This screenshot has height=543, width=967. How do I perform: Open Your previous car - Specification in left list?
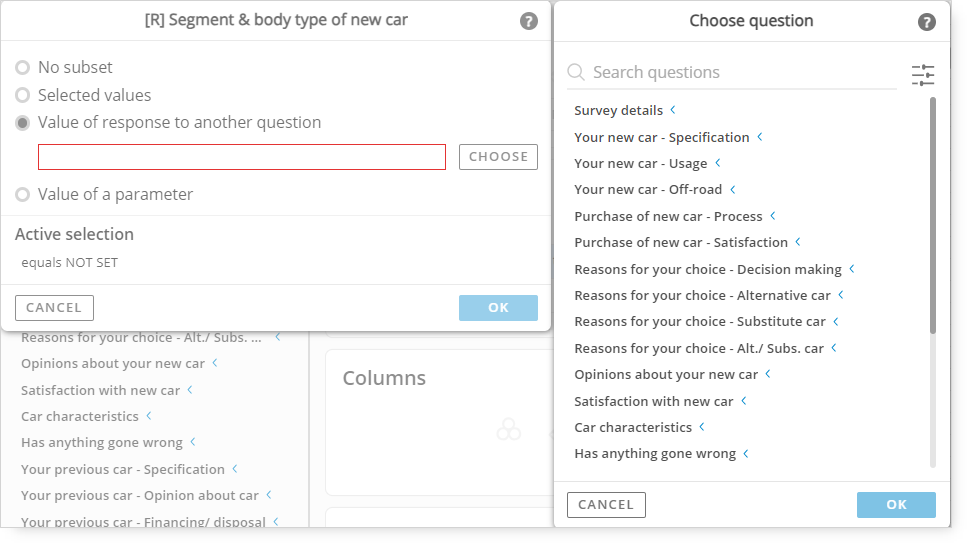tap(123, 470)
